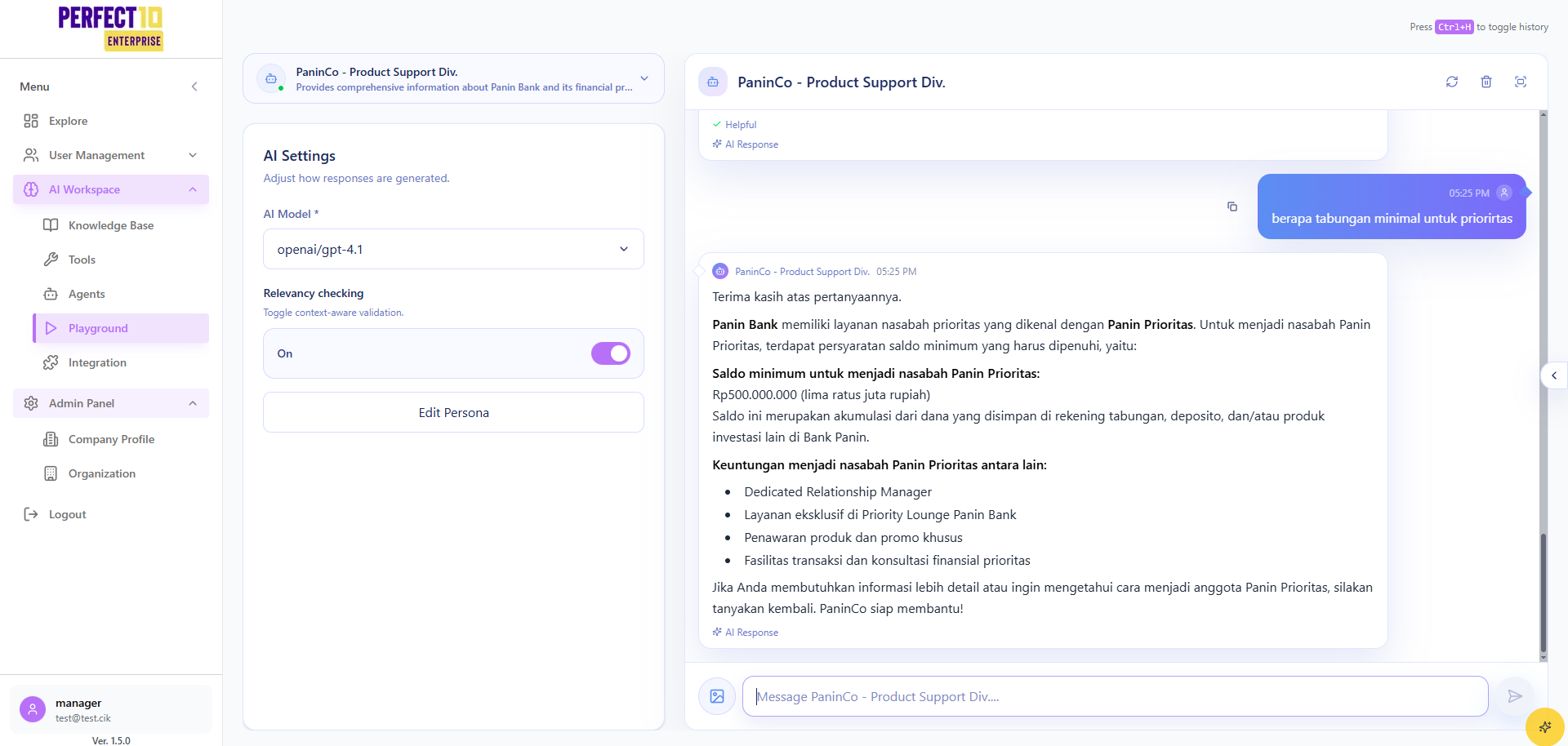This screenshot has width=1568, height=746.
Task: Click the Organization icon
Action: tap(51, 473)
